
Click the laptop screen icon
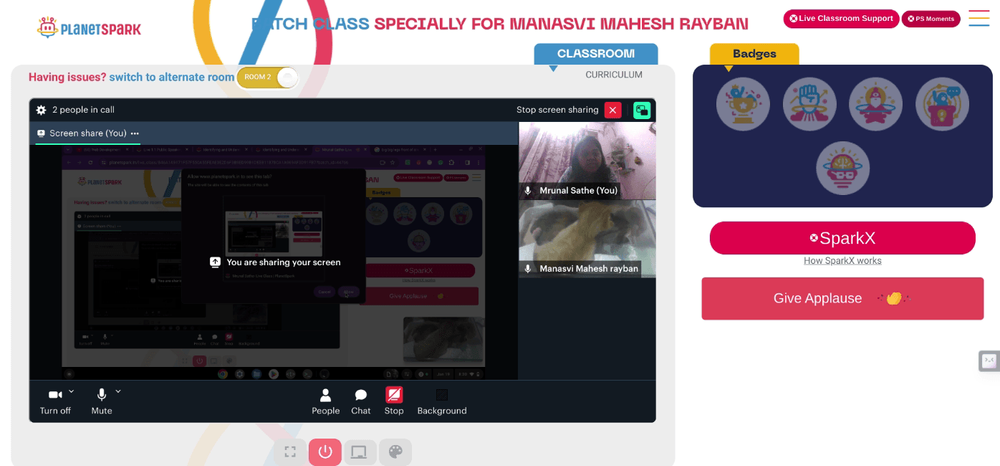tap(360, 452)
